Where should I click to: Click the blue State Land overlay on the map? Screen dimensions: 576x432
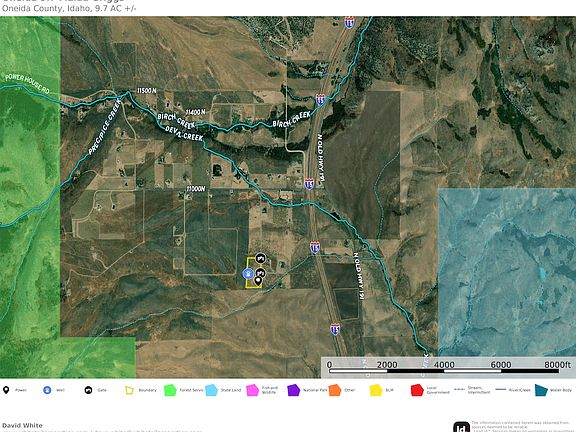click(x=507, y=272)
